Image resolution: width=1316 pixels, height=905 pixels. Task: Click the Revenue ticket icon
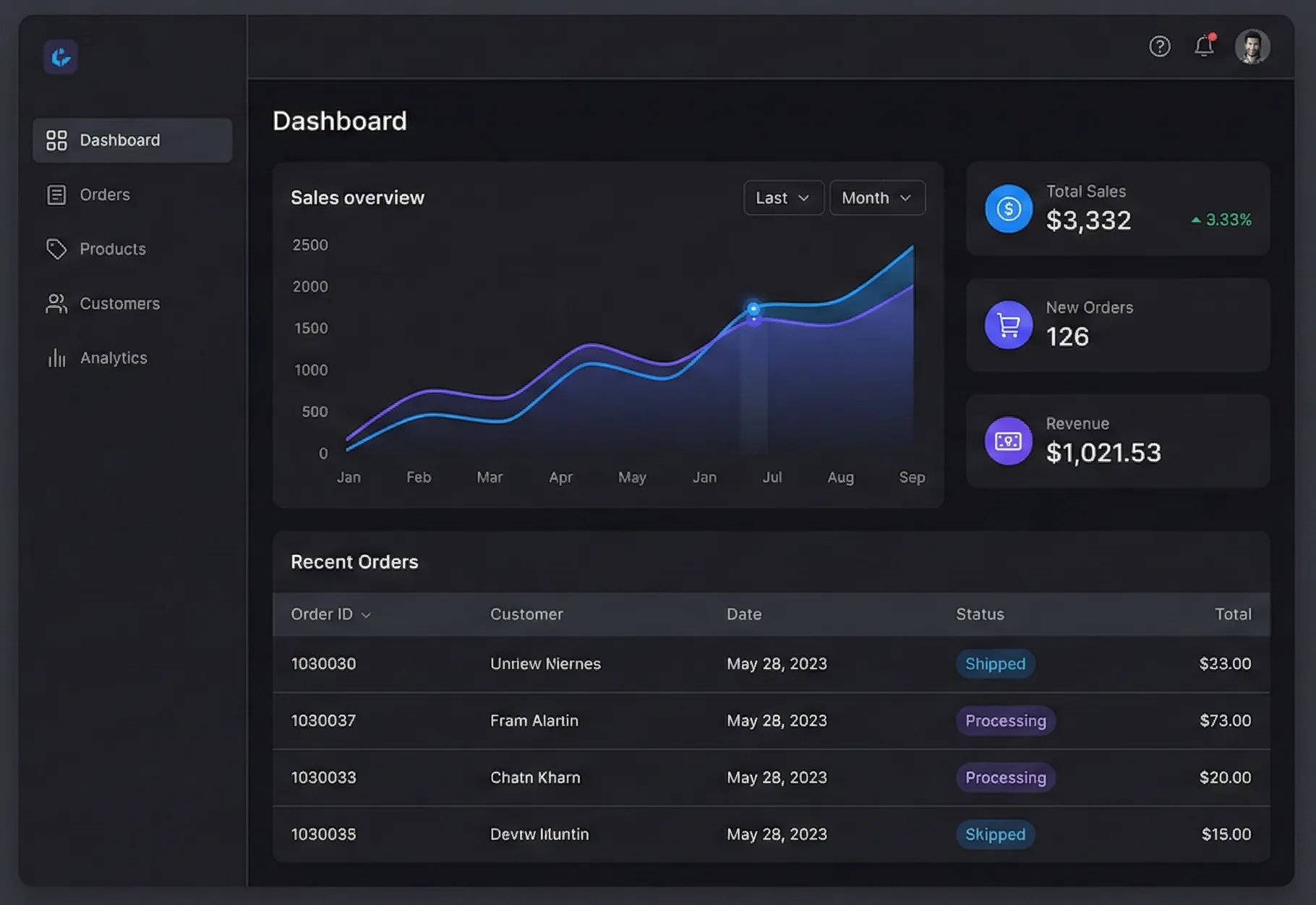pos(1008,441)
